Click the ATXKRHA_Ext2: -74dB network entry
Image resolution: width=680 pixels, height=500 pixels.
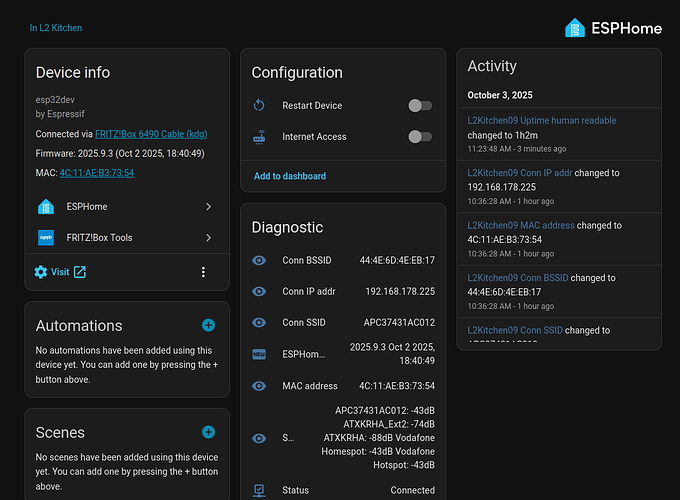coord(389,424)
